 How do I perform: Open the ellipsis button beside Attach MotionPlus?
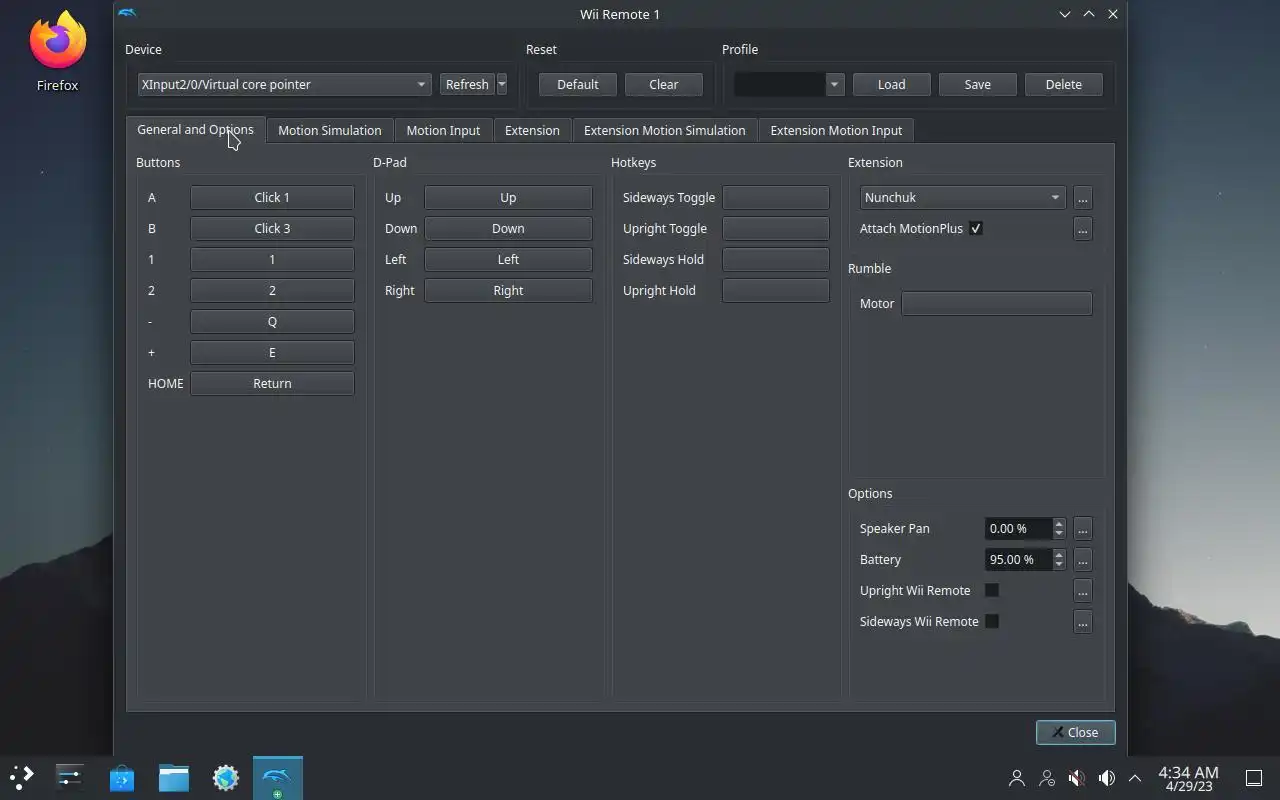(x=1082, y=229)
